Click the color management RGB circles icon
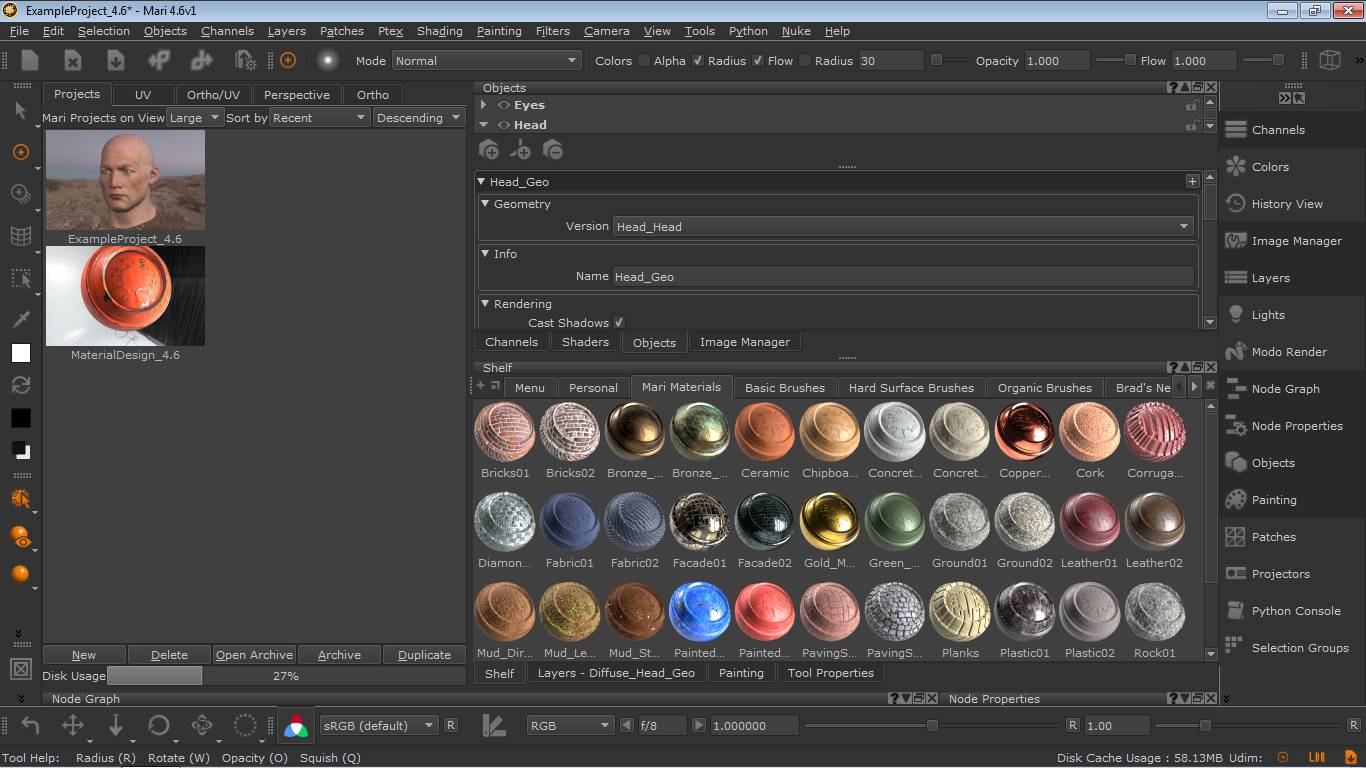 click(296, 726)
